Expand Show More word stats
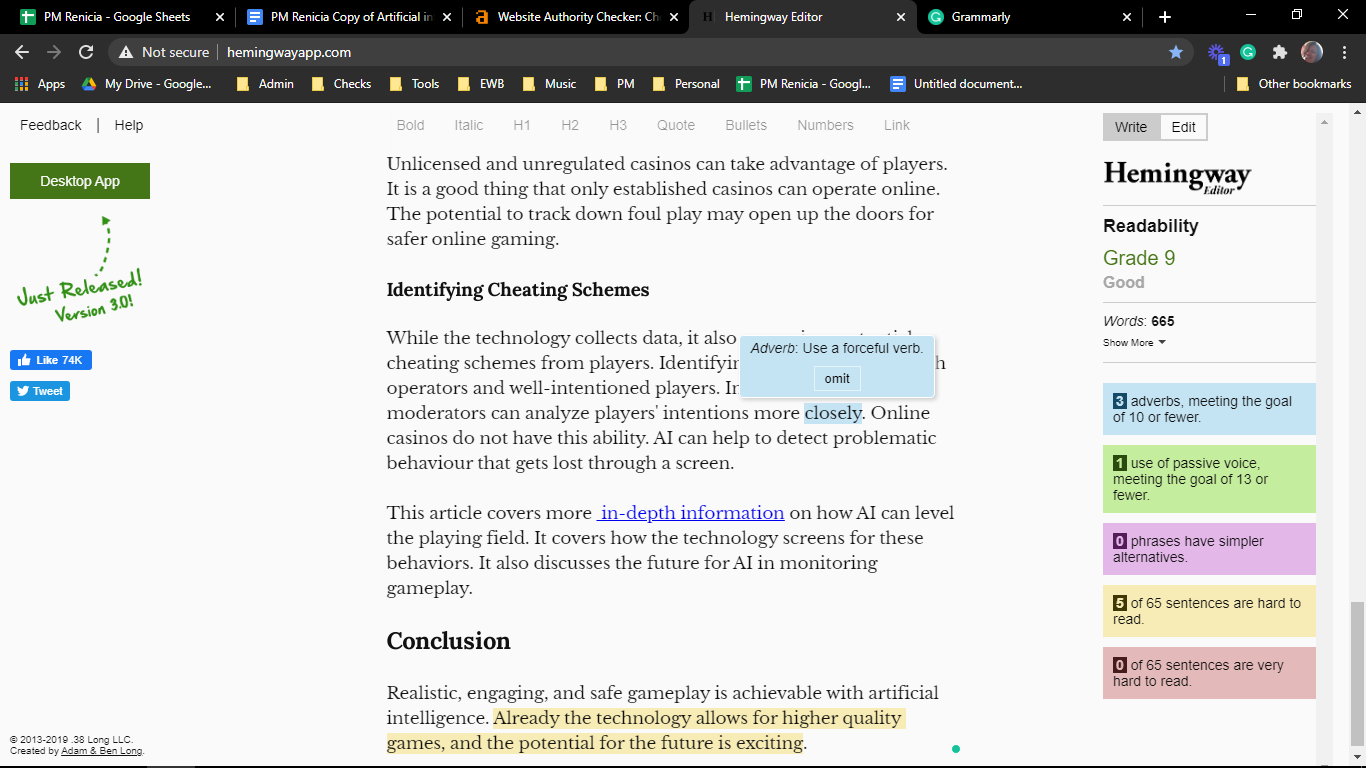Viewport: 1366px width, 768px height. (1134, 343)
